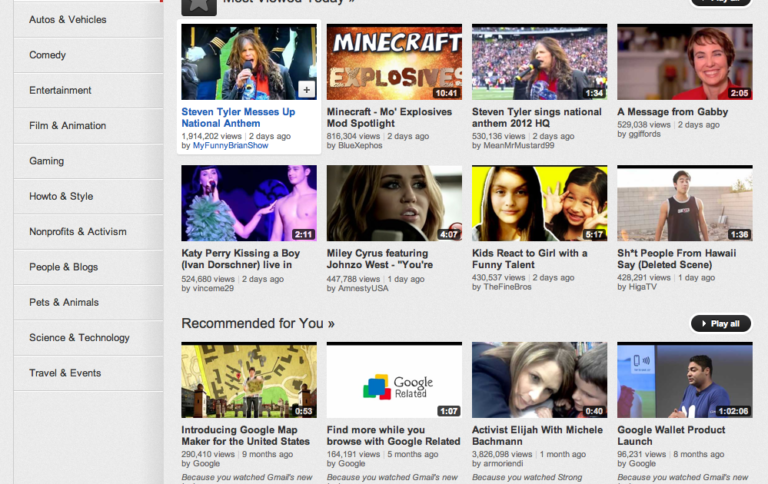Image resolution: width=768 pixels, height=484 pixels.
Task: Play all Recommended for You videos
Action: click(x=721, y=323)
